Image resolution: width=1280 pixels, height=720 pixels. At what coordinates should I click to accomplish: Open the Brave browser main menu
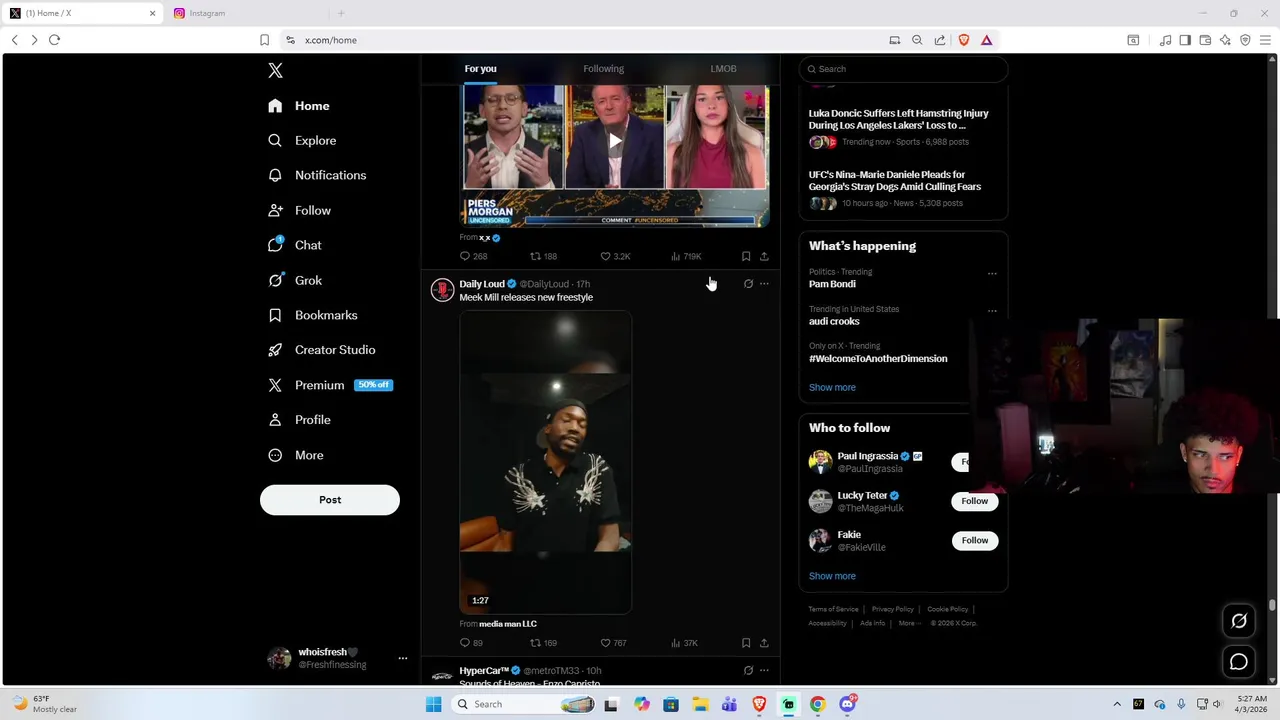pos(1265,40)
